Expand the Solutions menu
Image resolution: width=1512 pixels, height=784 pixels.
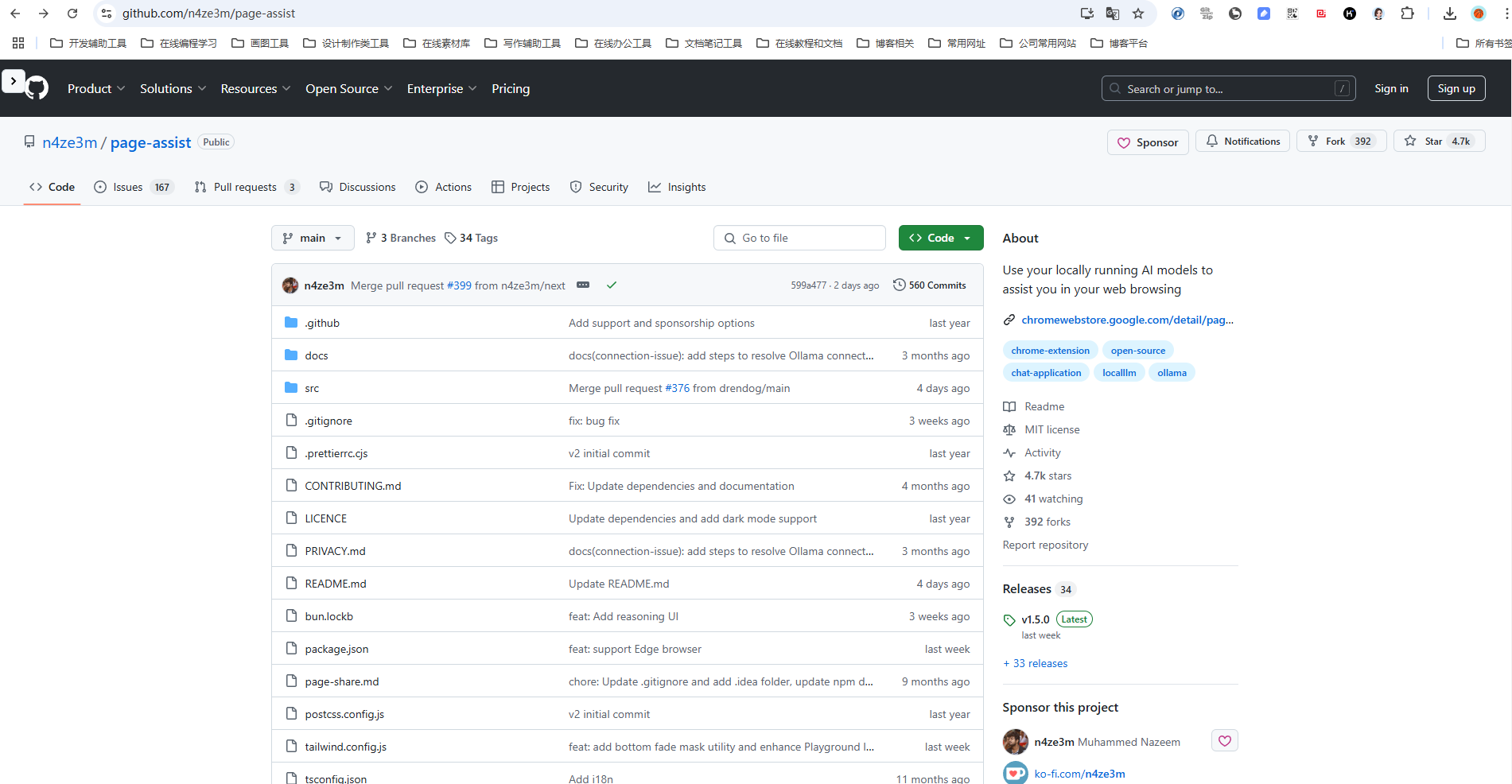173,88
